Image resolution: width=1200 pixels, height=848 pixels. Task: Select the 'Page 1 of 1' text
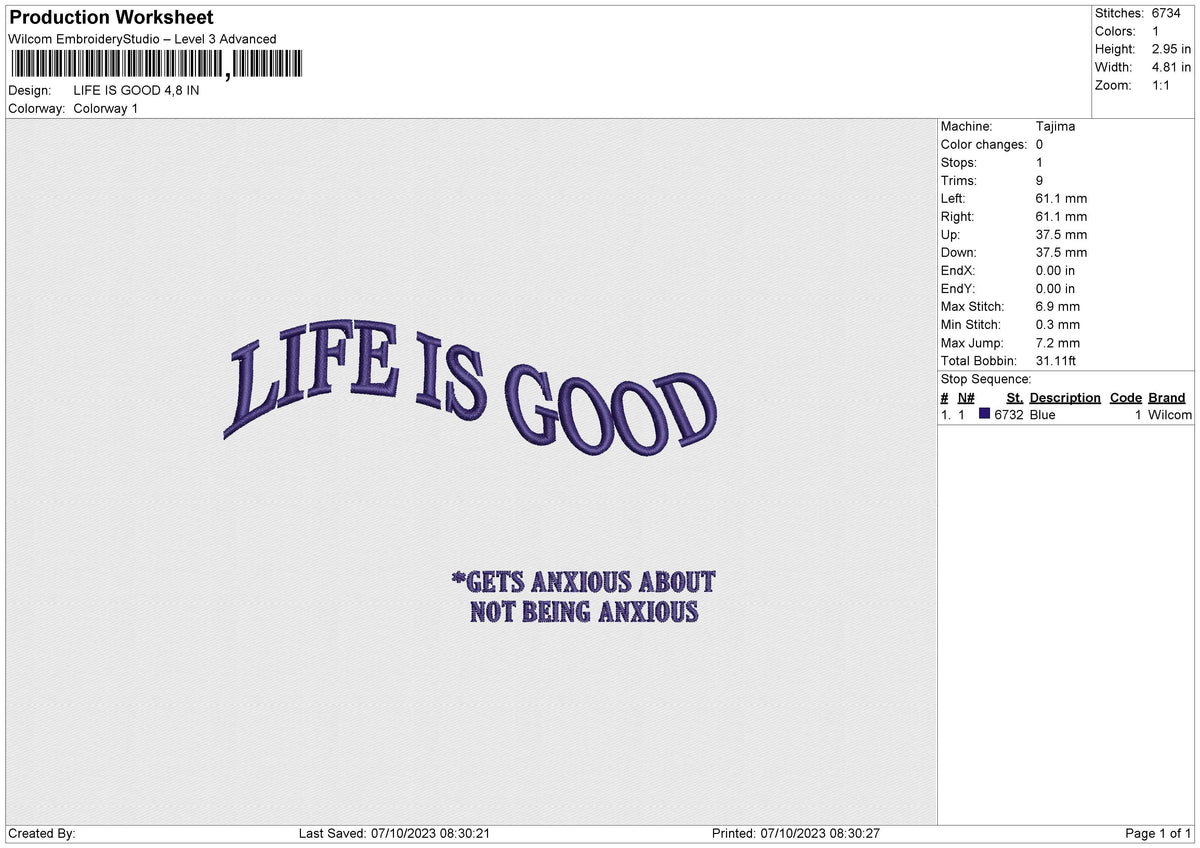(x=1158, y=833)
